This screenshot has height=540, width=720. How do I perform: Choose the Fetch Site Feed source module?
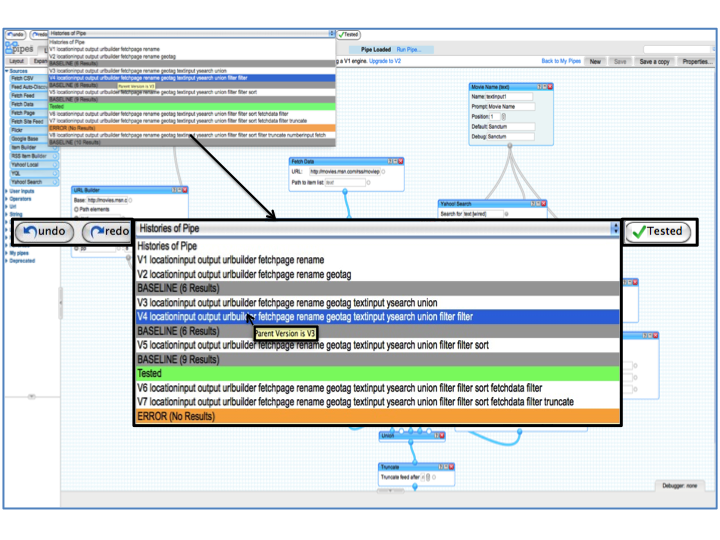point(28,122)
